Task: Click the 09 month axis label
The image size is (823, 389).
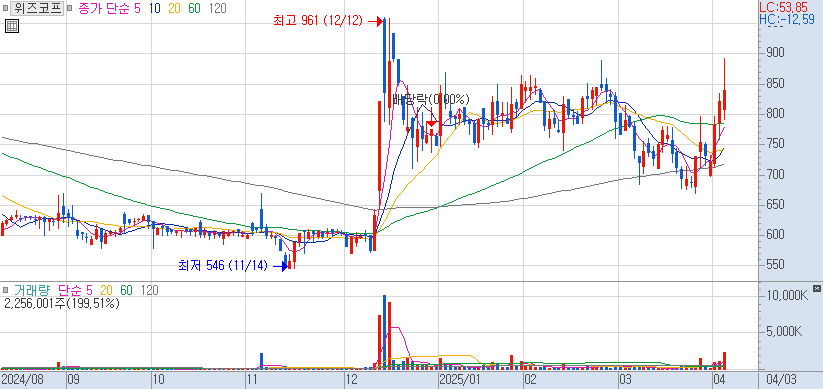Action: pos(73,380)
